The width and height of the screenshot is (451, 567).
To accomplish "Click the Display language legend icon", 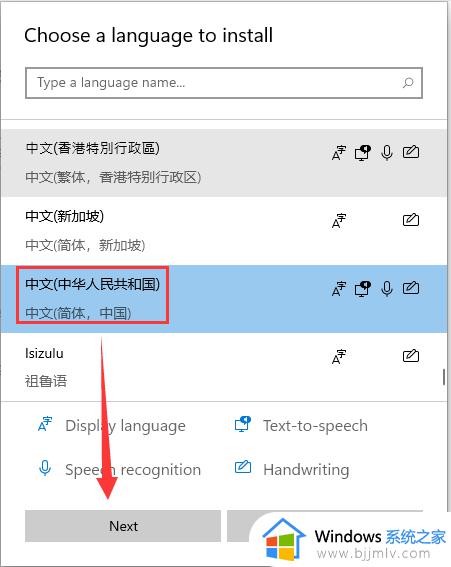I will 45,424.
